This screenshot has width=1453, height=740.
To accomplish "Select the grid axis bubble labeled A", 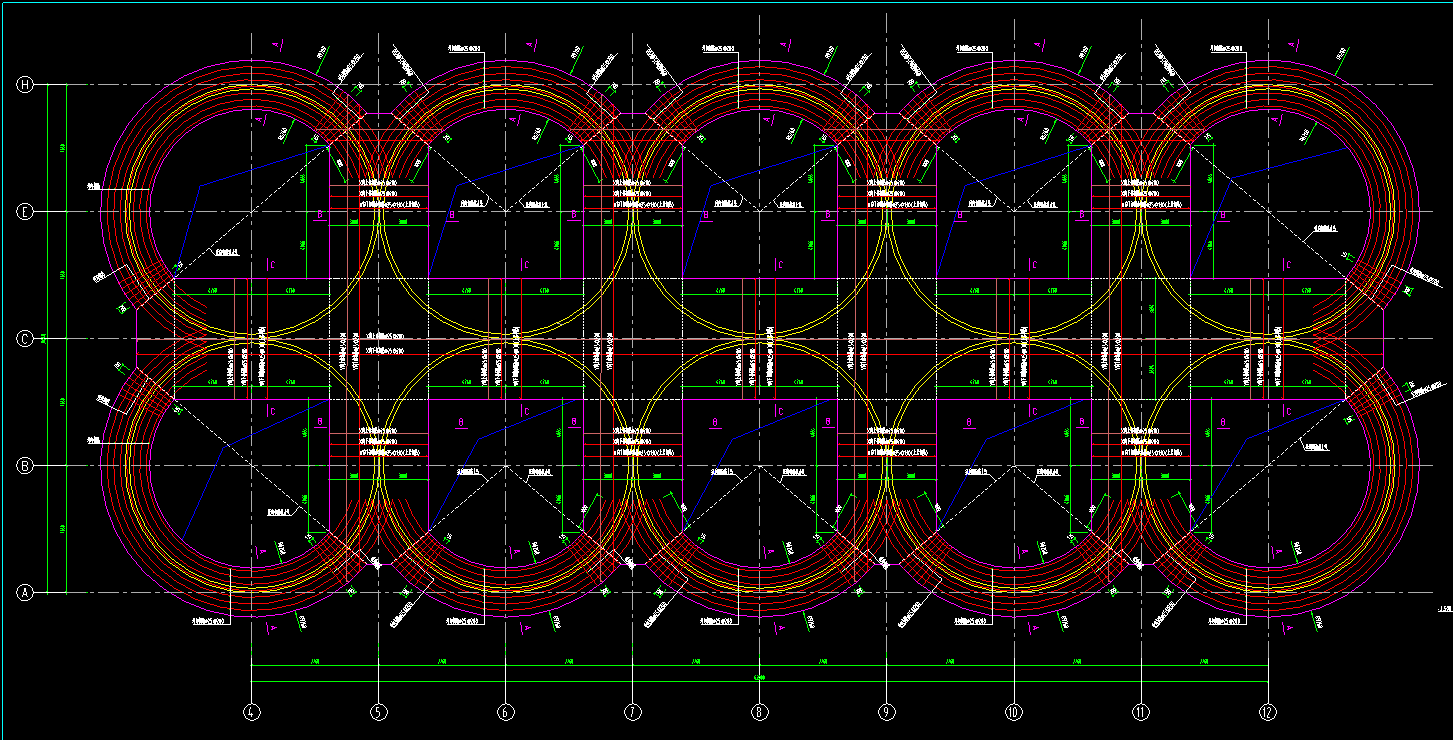I will click(x=26, y=593).
